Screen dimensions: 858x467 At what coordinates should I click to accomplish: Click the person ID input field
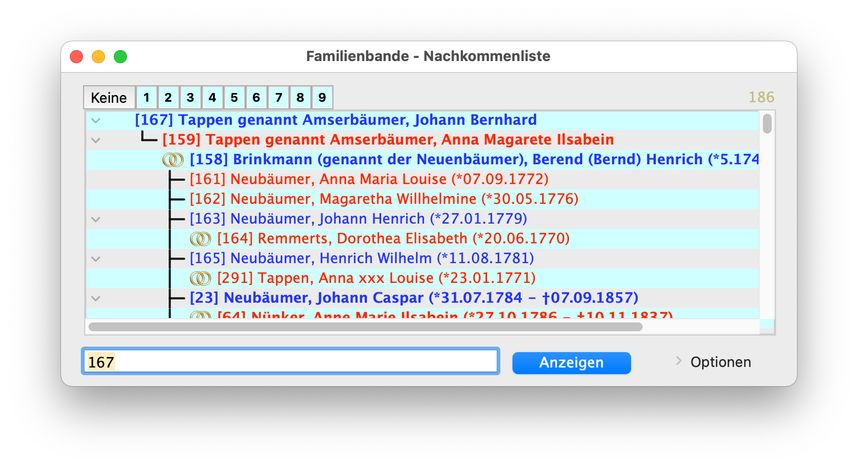pyautogui.click(x=290, y=362)
